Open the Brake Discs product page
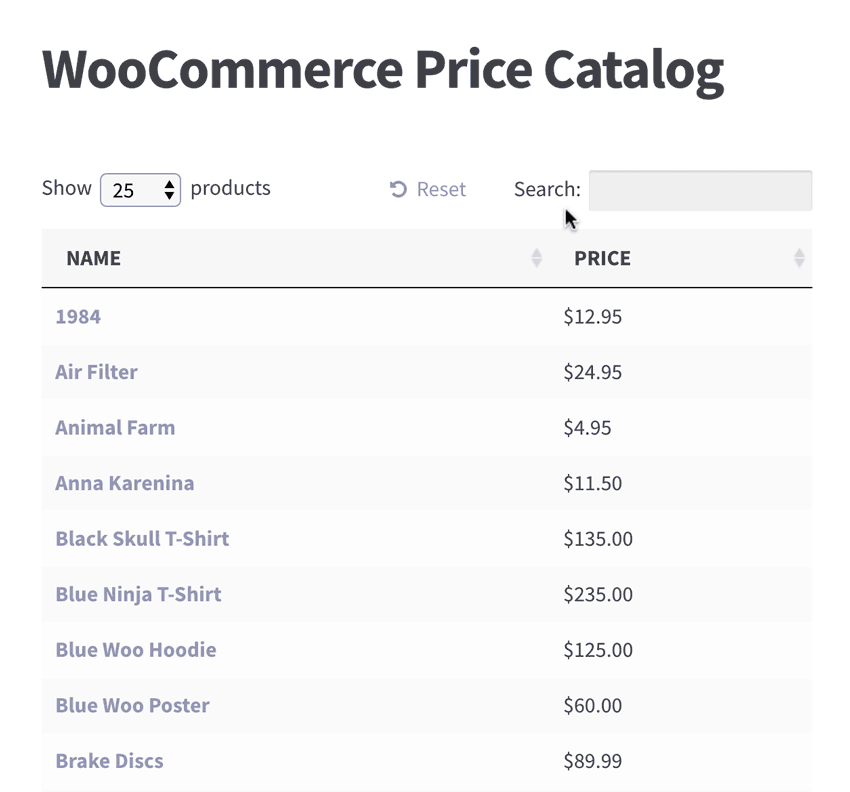850x792 pixels. click(x=109, y=761)
